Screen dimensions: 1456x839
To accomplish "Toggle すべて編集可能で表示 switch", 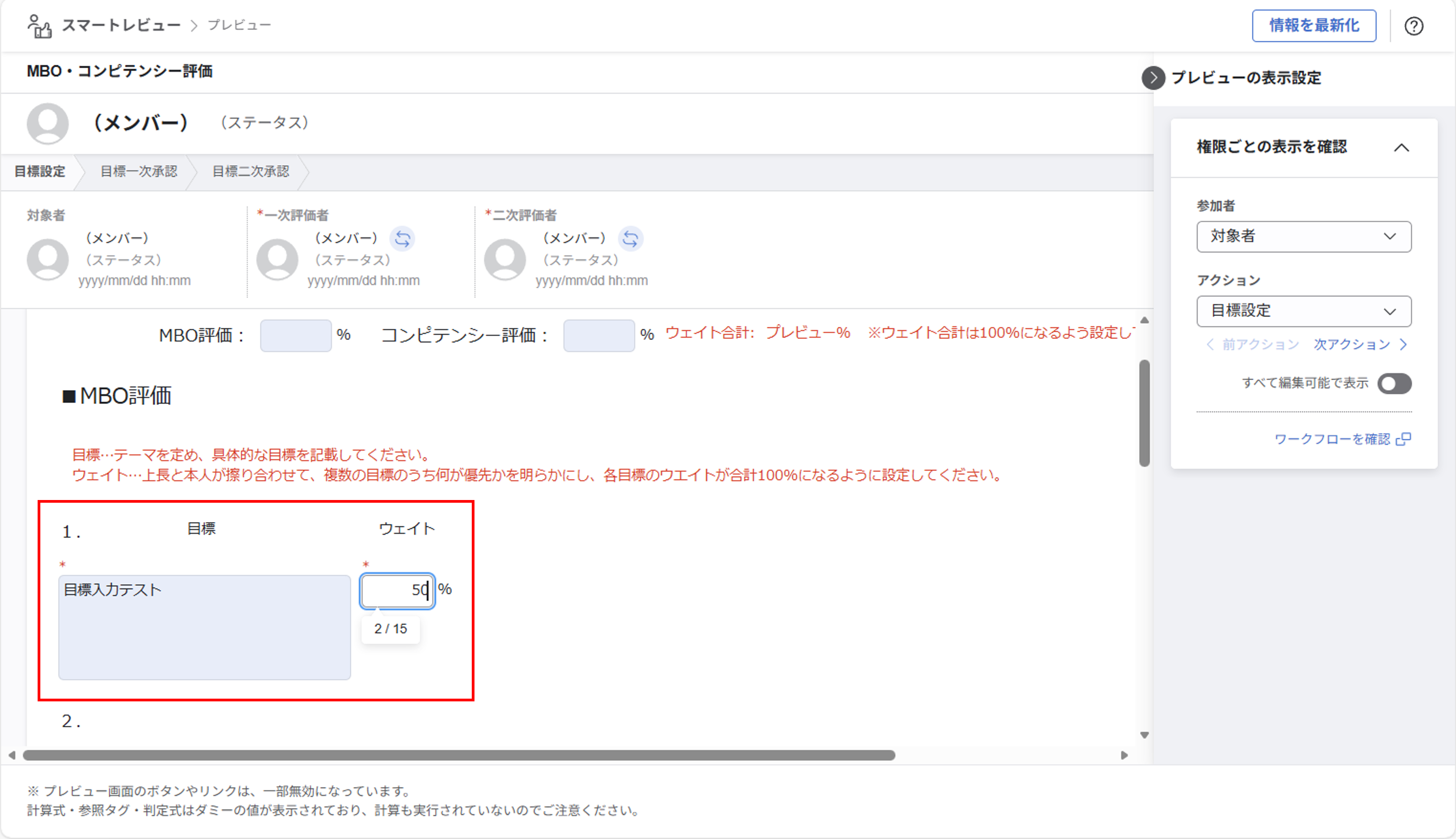I will pyautogui.click(x=1394, y=384).
